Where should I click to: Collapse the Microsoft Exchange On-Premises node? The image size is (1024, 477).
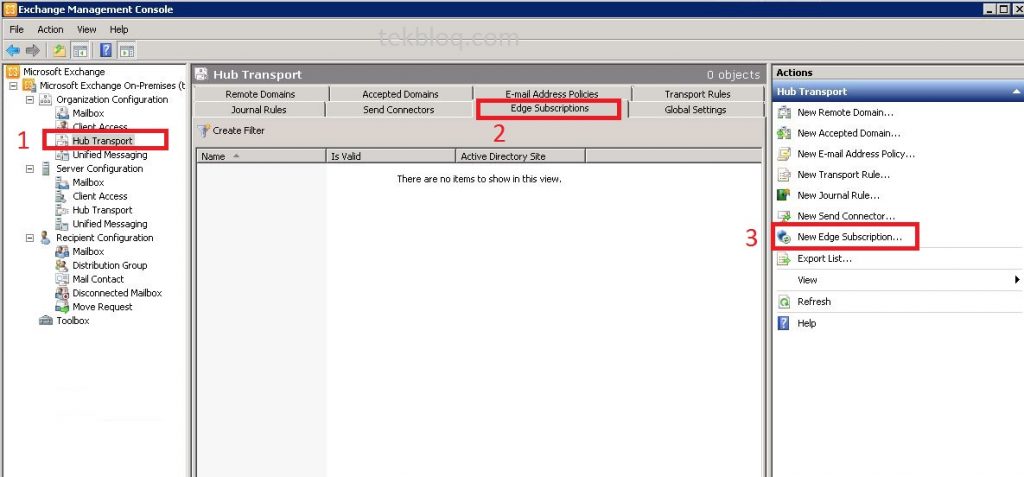(13, 86)
